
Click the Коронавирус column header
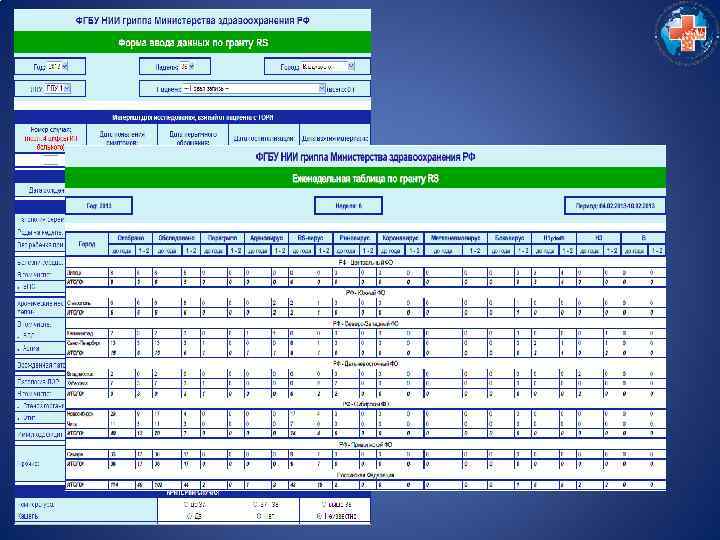click(x=400, y=238)
